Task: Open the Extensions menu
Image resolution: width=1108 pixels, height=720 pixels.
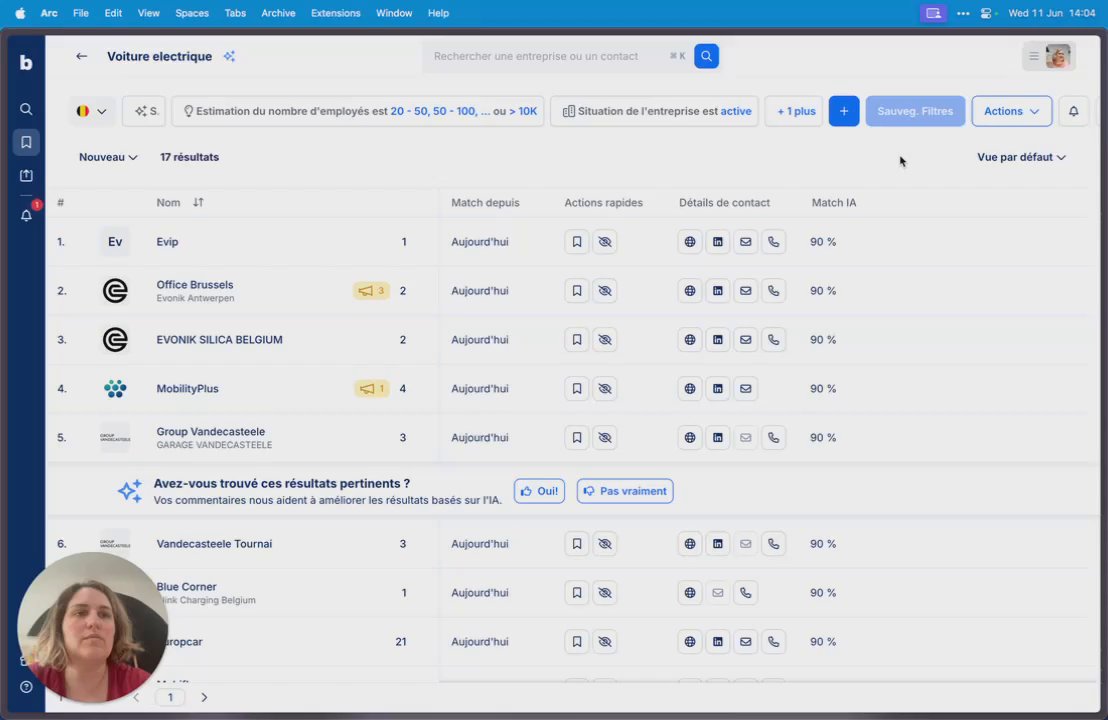Action: pyautogui.click(x=335, y=13)
